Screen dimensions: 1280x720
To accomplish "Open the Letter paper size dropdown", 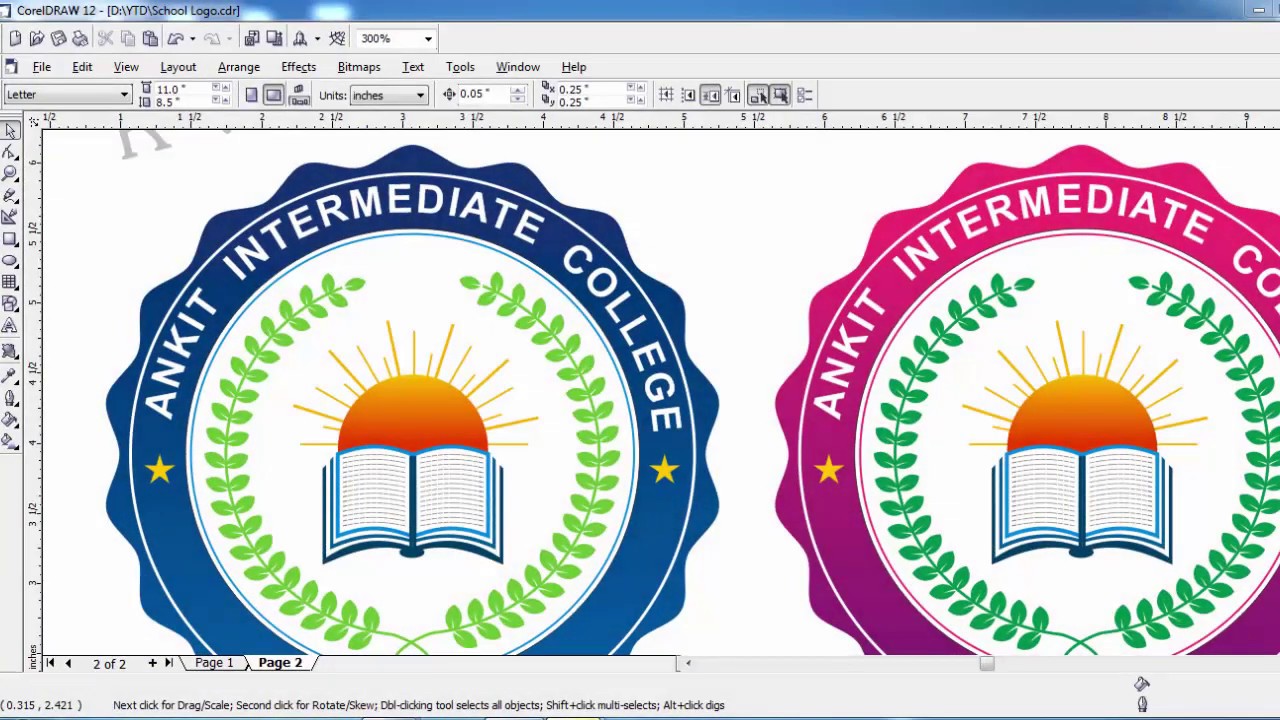I will [x=125, y=95].
